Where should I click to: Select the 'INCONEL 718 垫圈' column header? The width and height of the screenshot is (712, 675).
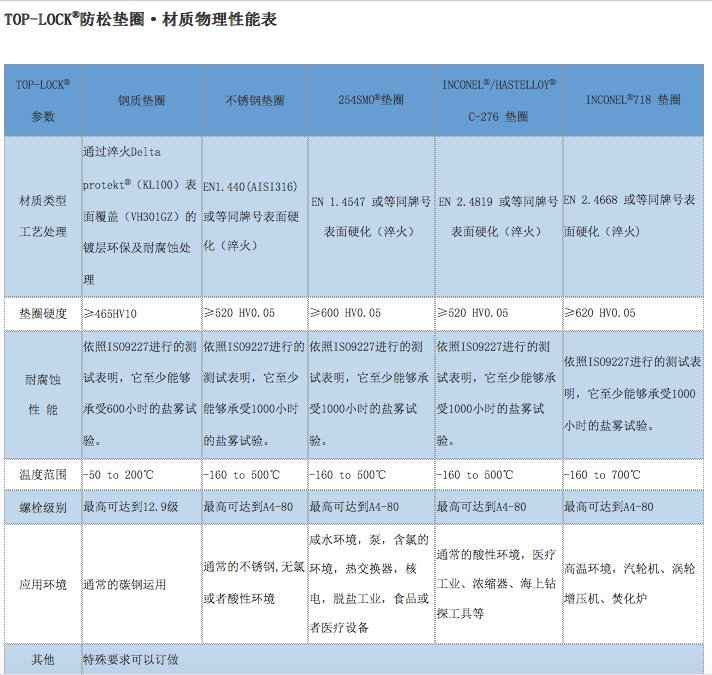point(632,100)
